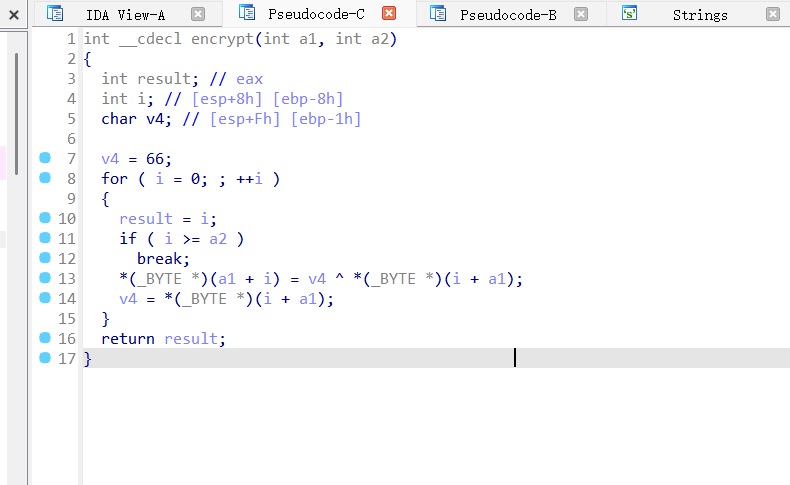Close the Pseudocode-C tab

click(x=389, y=14)
